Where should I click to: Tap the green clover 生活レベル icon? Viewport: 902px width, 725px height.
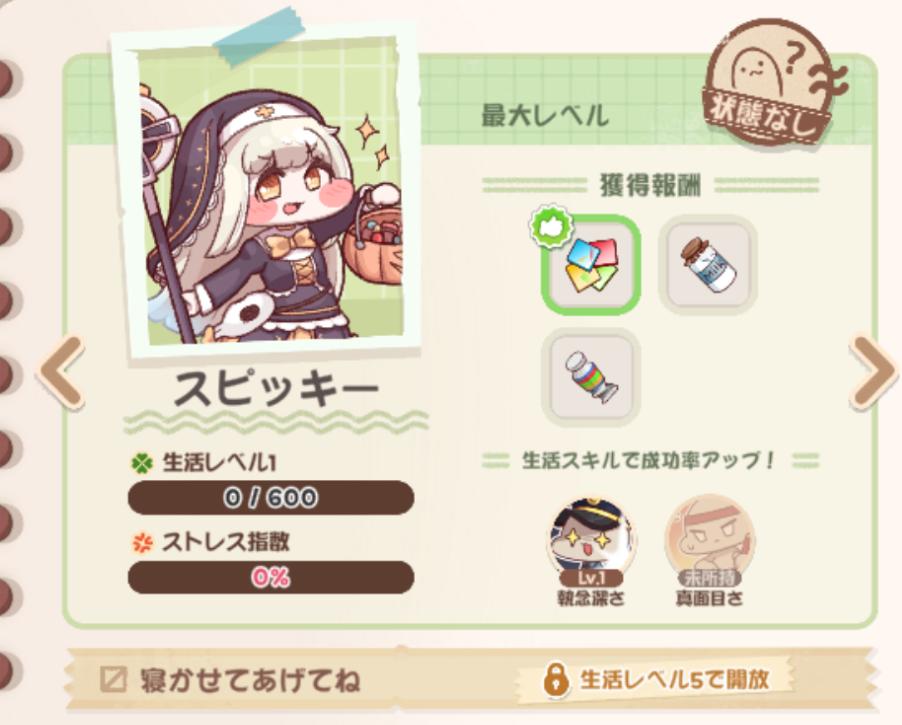[143, 463]
